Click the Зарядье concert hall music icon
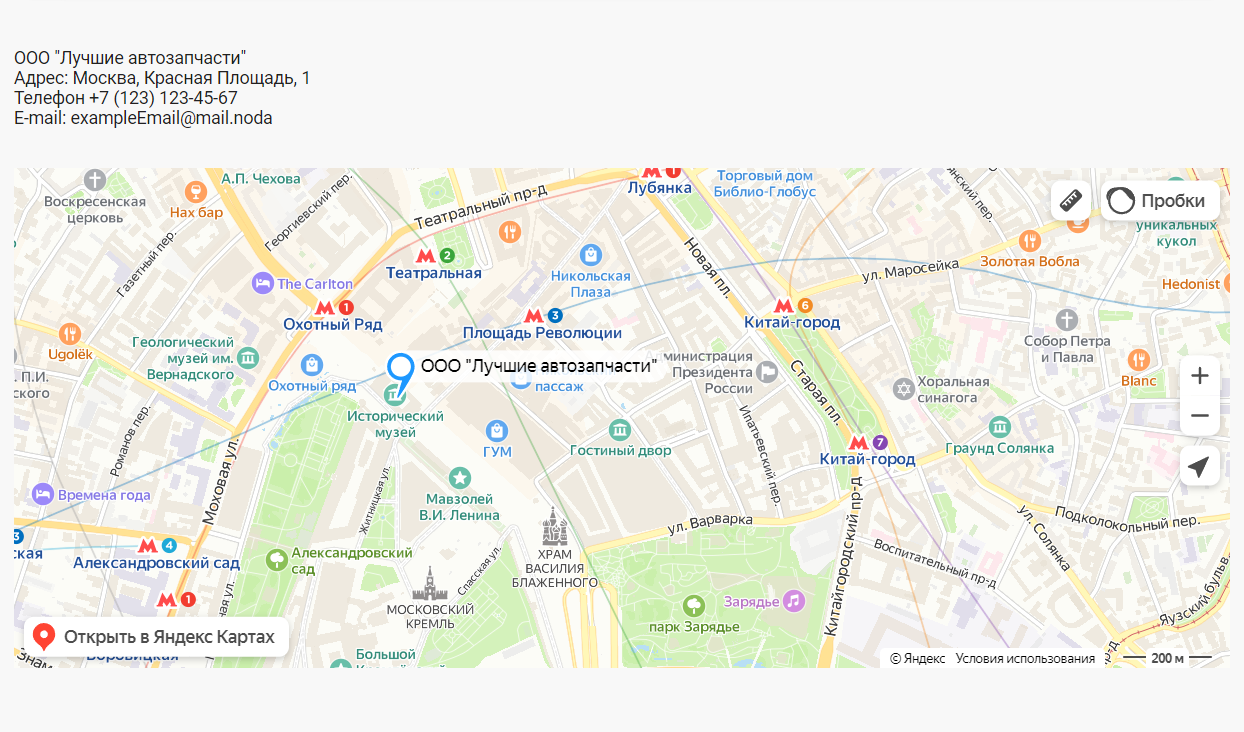Image resolution: width=1244 pixels, height=732 pixels. pos(793,600)
